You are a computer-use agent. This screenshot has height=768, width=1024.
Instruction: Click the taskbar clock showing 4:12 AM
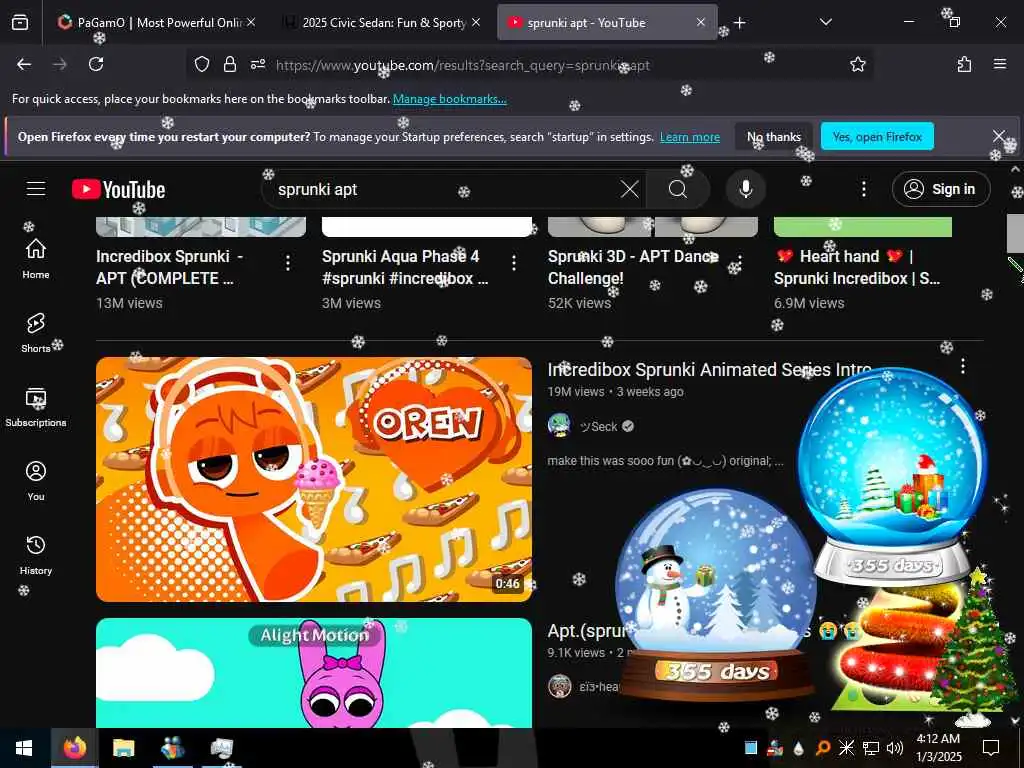938,748
